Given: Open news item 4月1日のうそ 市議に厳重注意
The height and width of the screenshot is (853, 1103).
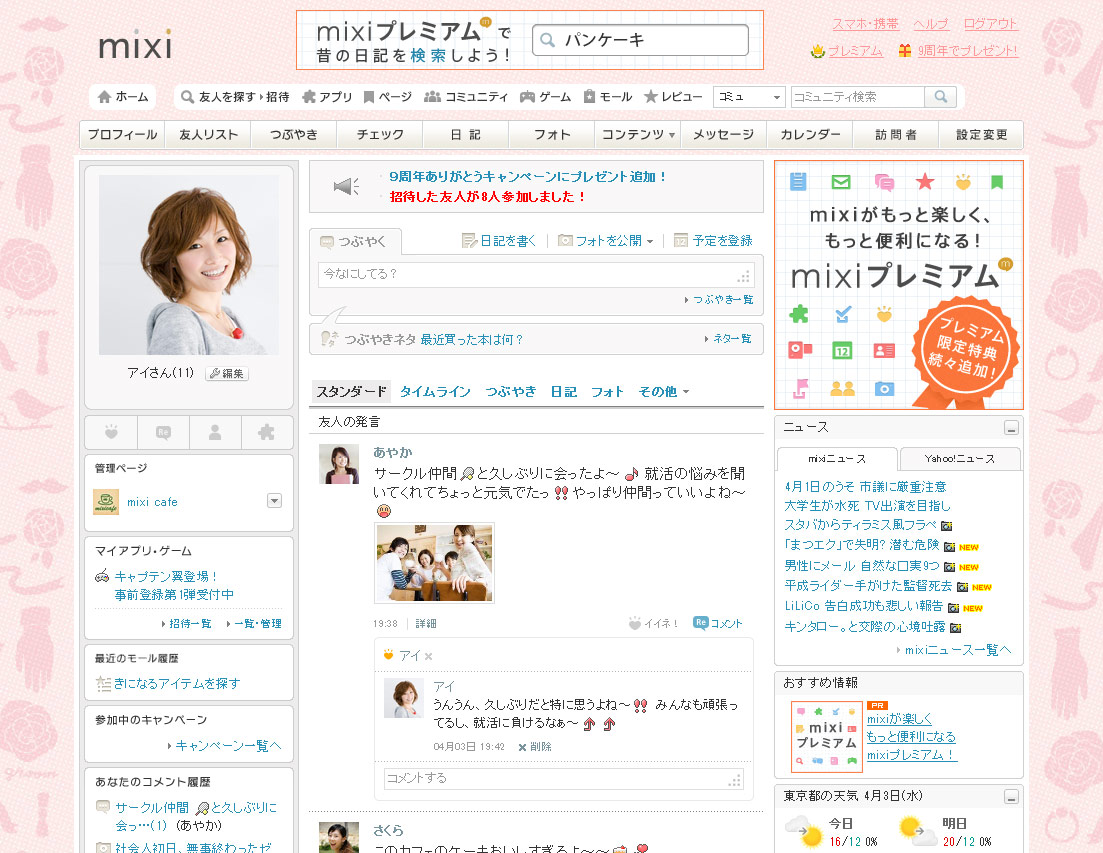Looking at the screenshot, I should (865, 487).
